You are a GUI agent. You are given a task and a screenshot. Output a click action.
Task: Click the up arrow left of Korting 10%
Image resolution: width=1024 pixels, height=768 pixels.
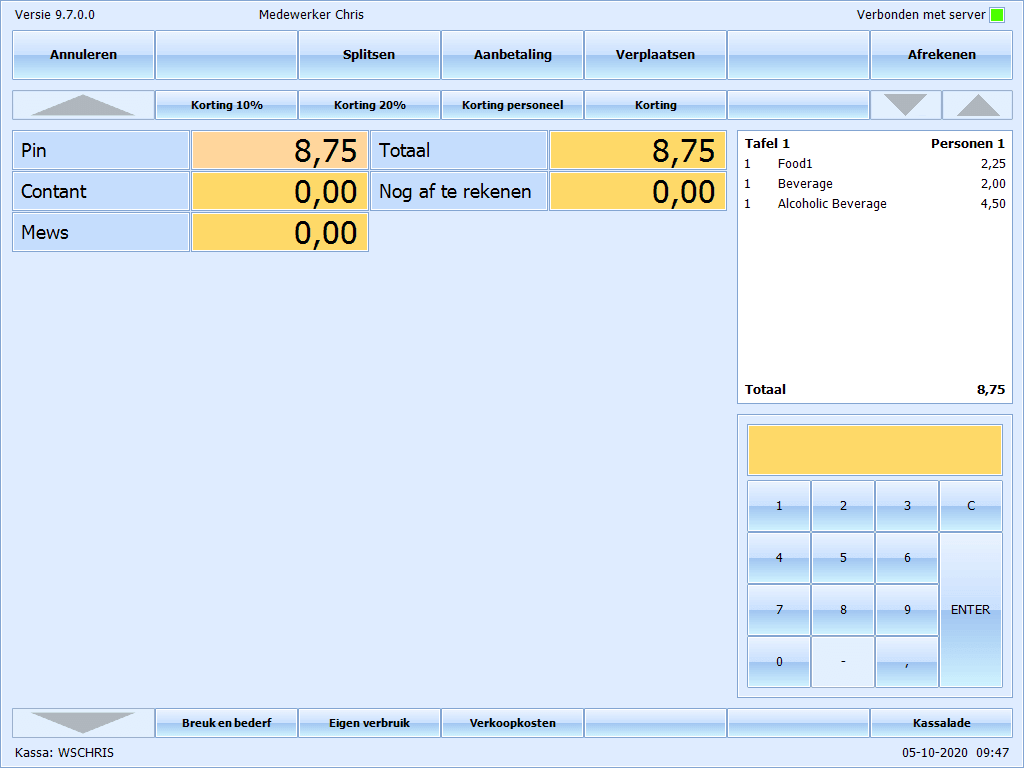(83, 105)
